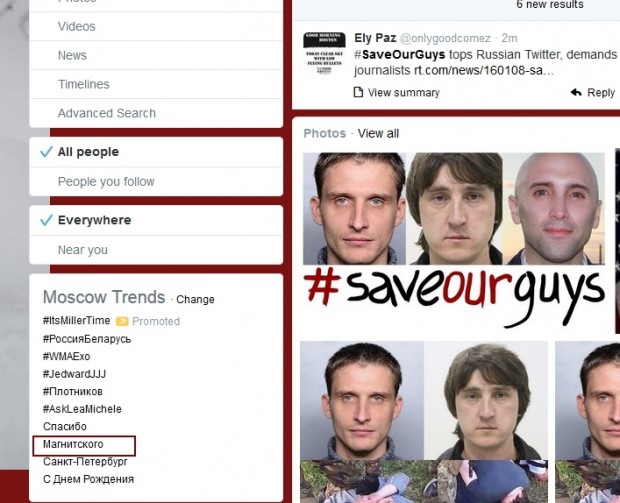Open the @onlygoodcomez handle link

[445, 38]
